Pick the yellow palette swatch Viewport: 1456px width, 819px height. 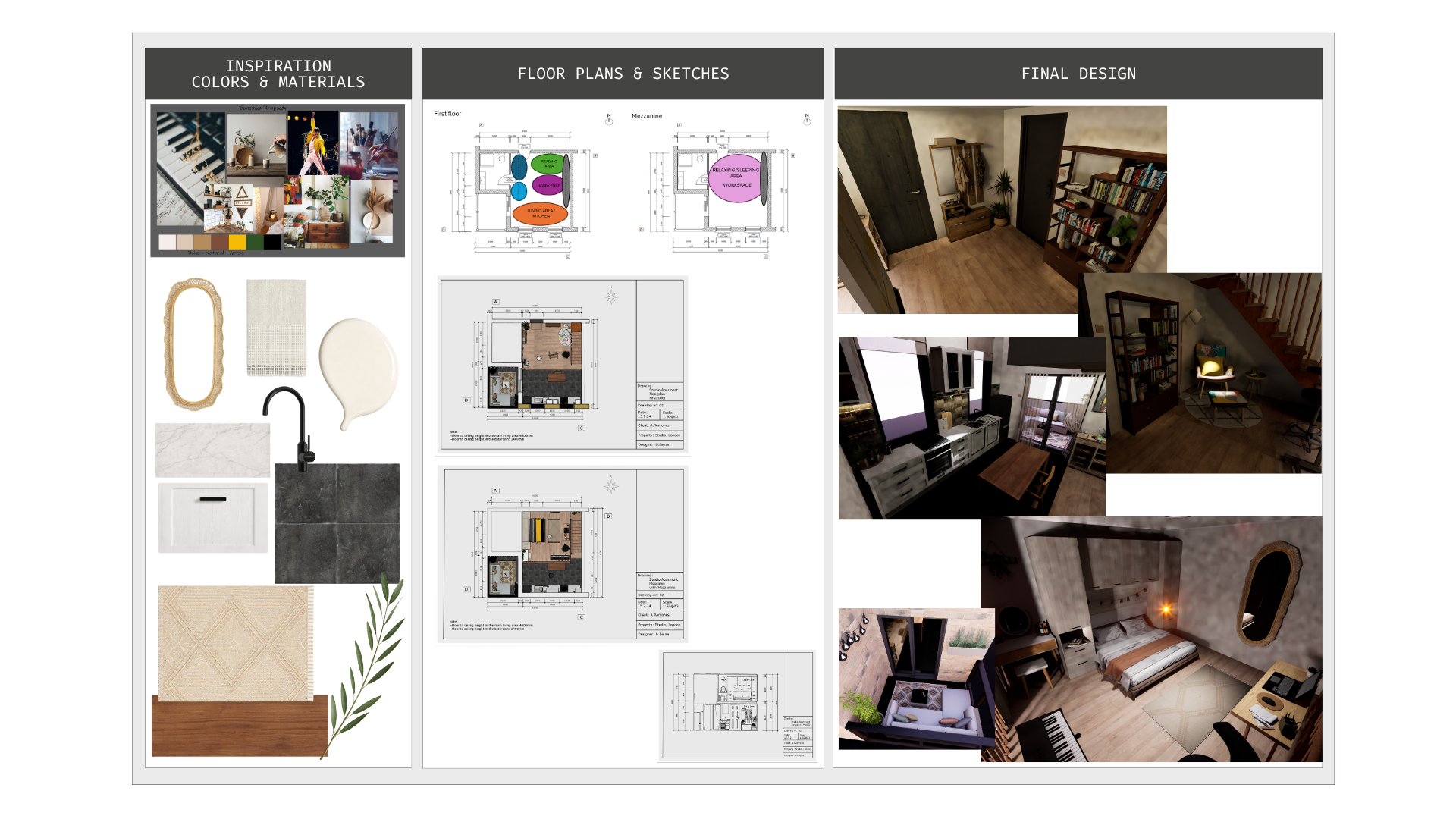tap(237, 243)
